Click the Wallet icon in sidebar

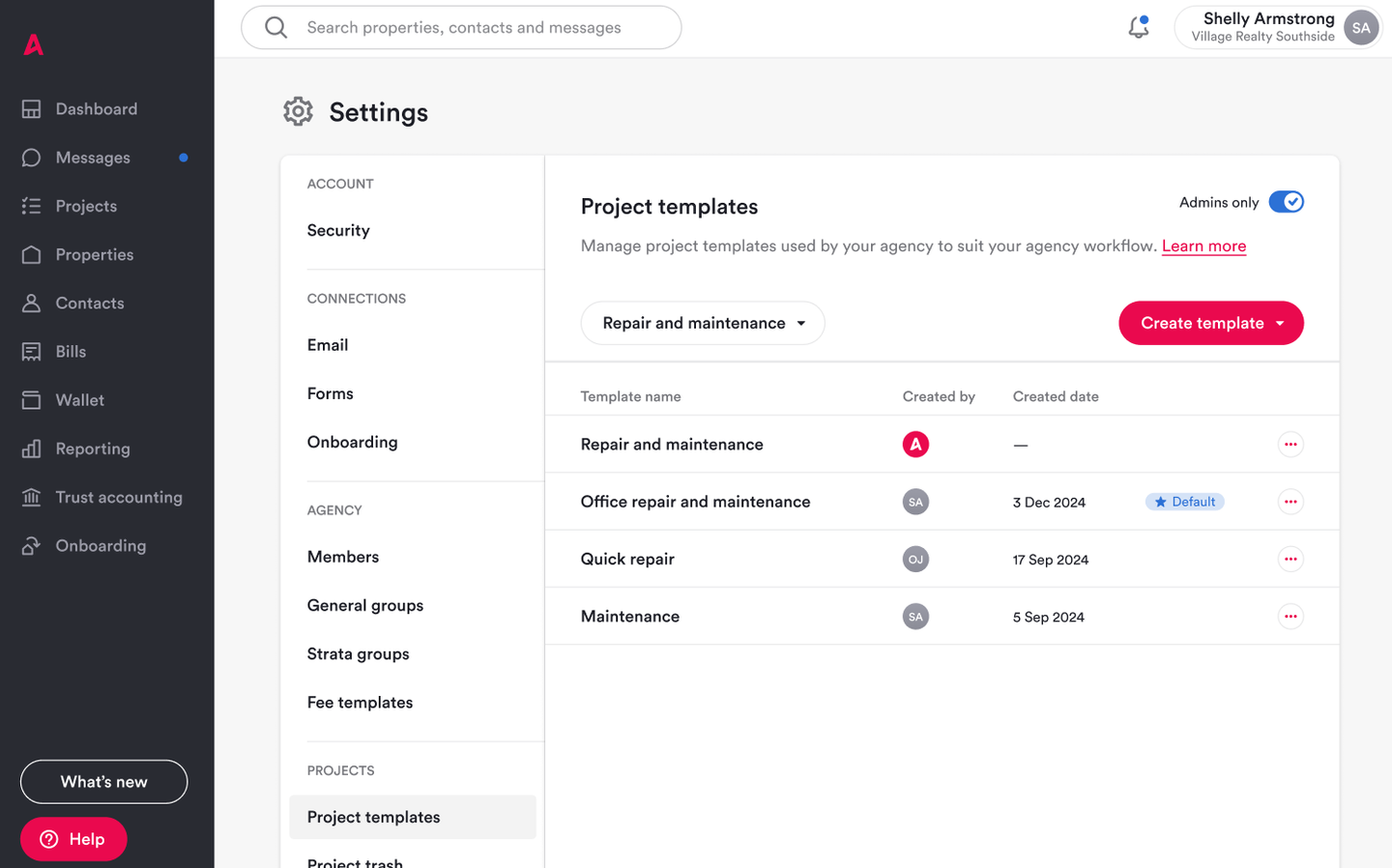pyautogui.click(x=31, y=400)
